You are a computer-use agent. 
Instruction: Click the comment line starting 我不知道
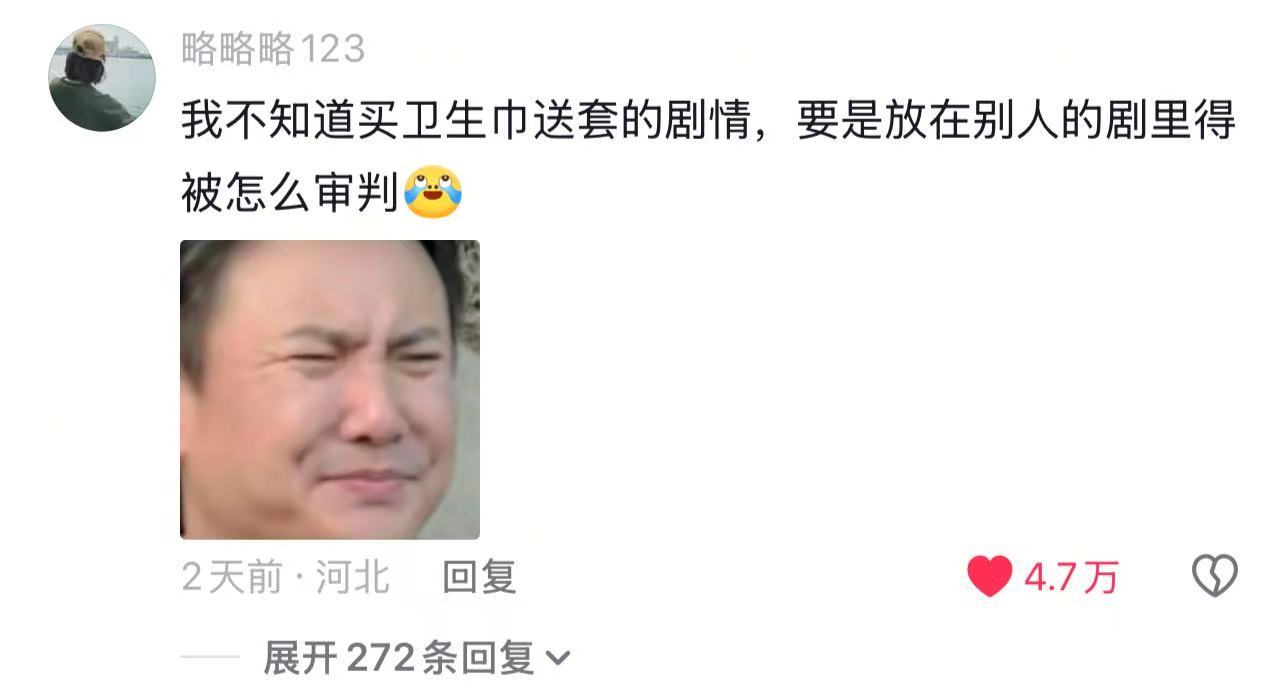pos(708,123)
